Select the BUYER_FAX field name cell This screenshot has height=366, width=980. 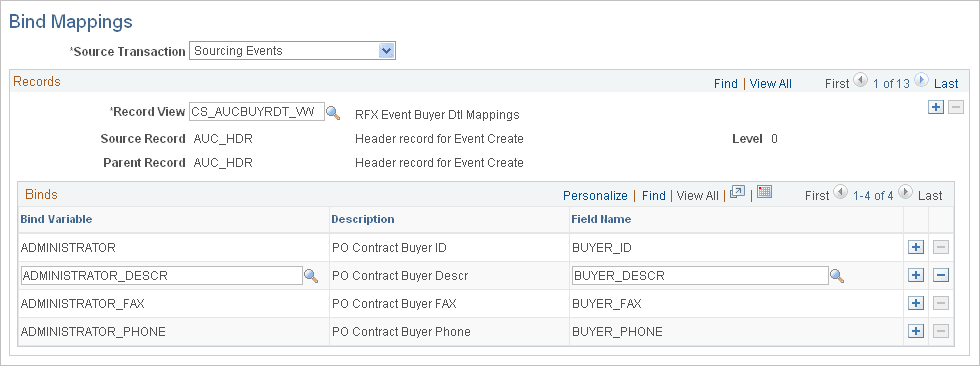pyautogui.click(x=607, y=304)
